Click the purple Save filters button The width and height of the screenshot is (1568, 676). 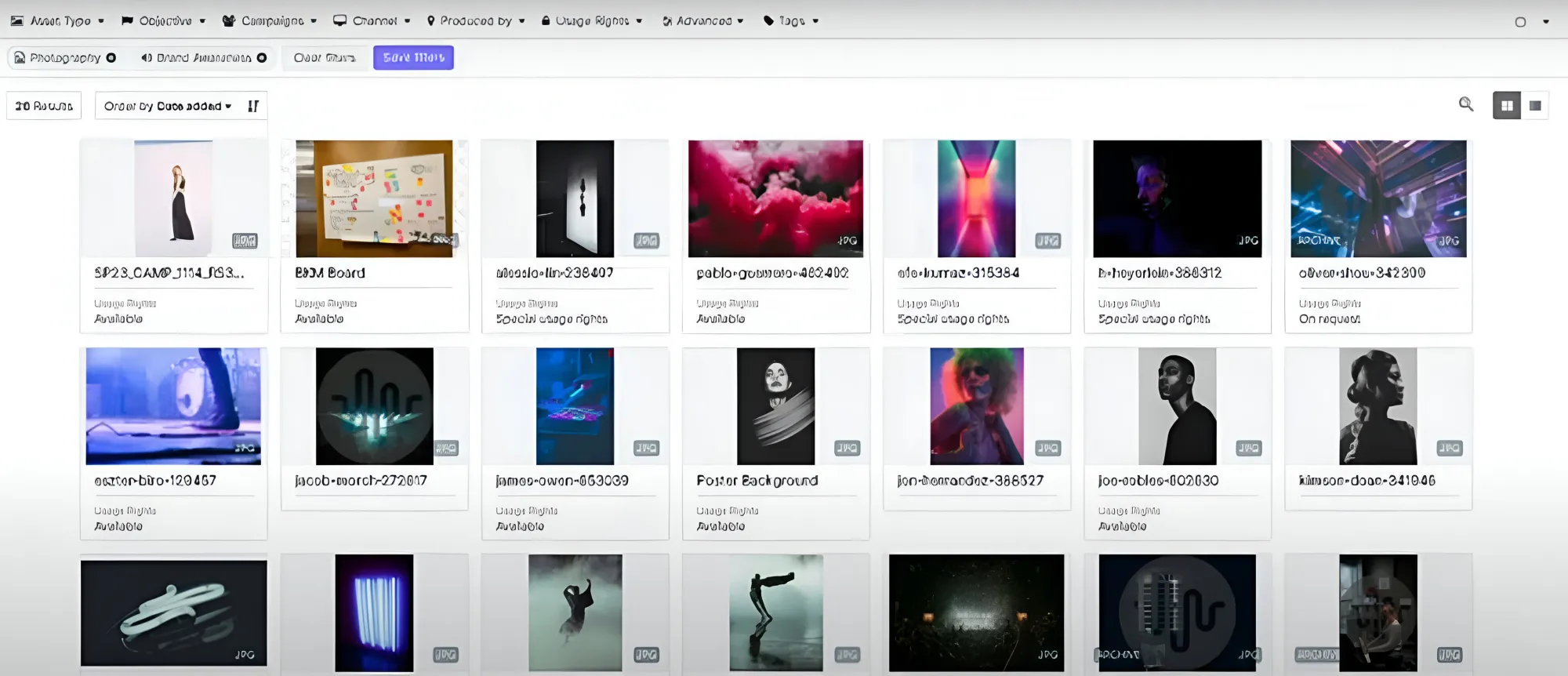[x=414, y=58]
